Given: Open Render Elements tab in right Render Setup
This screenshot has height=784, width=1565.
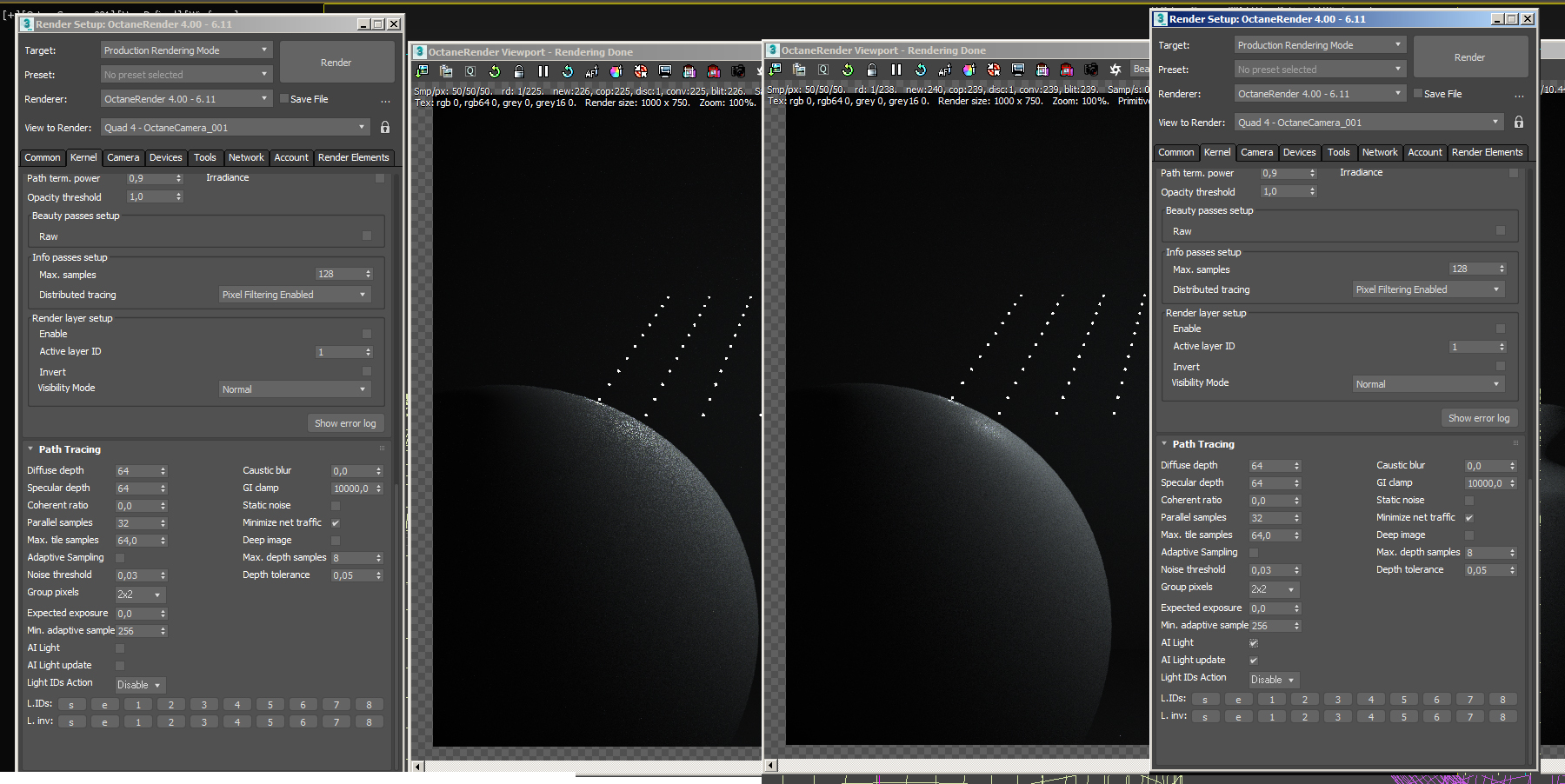Looking at the screenshot, I should 1487,152.
